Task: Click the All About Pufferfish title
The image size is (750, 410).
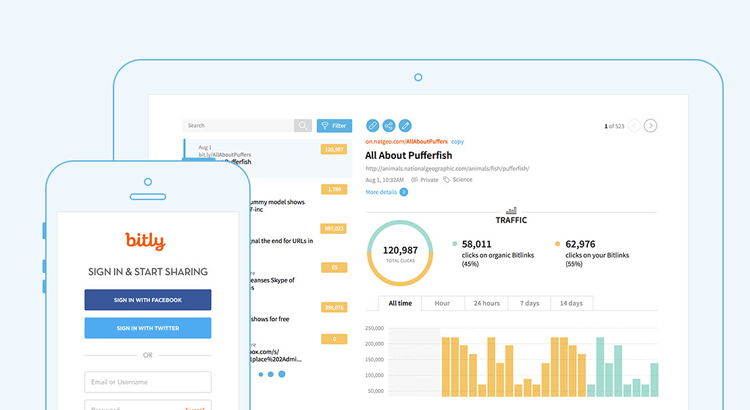Action: 408,155
